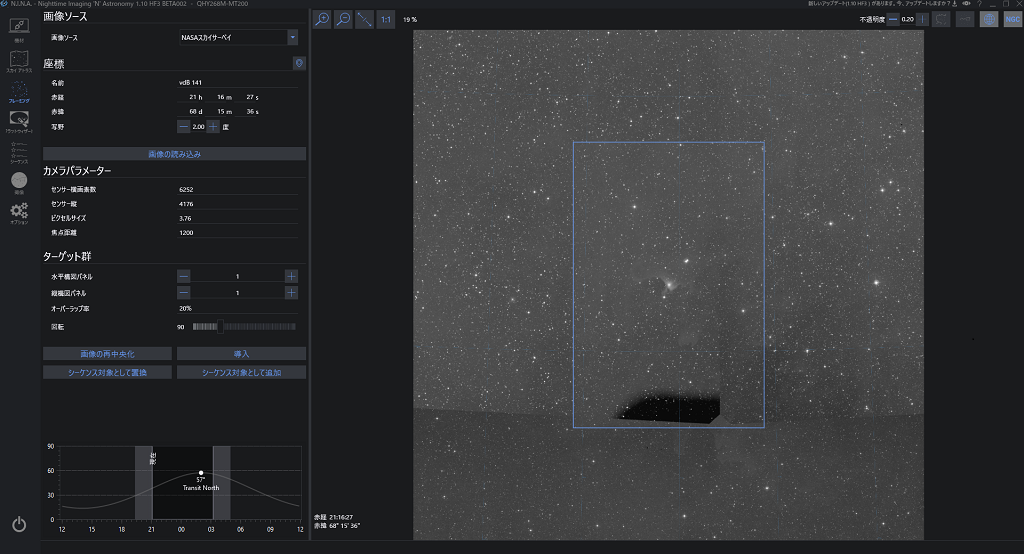Click the rotation (回転) slider handle

coord(220,327)
